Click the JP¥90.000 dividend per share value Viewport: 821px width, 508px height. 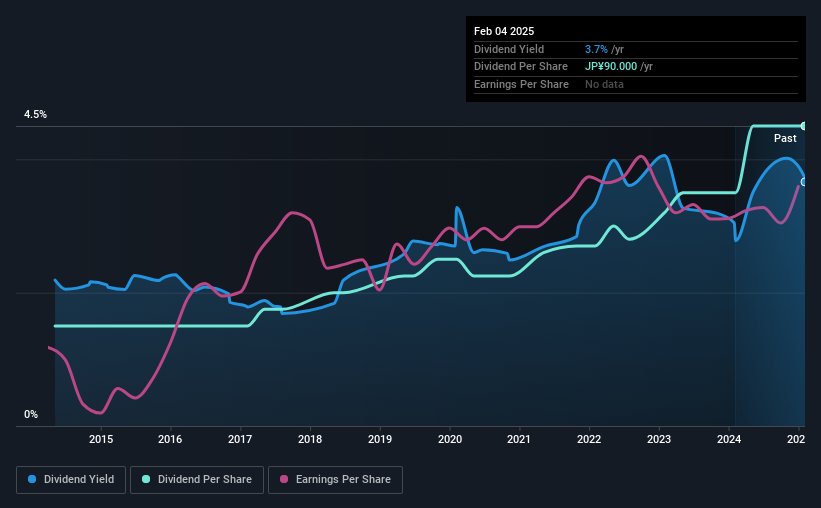(611, 67)
